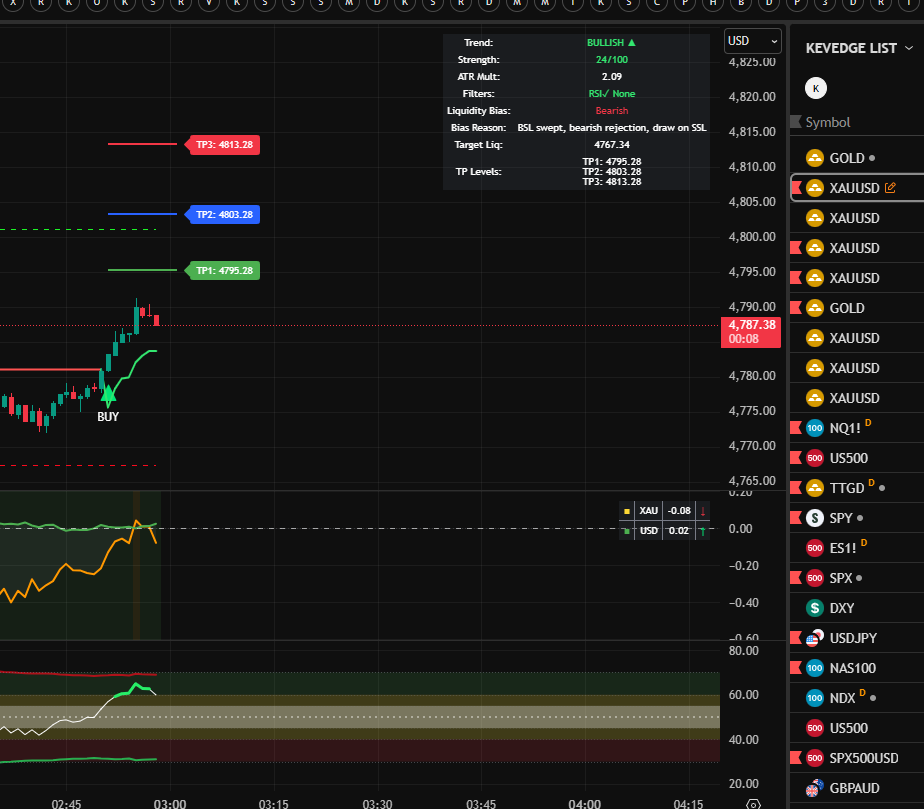Unflag the SPX500USD symbol
This screenshot has height=809, width=924.
pyautogui.click(x=796, y=758)
